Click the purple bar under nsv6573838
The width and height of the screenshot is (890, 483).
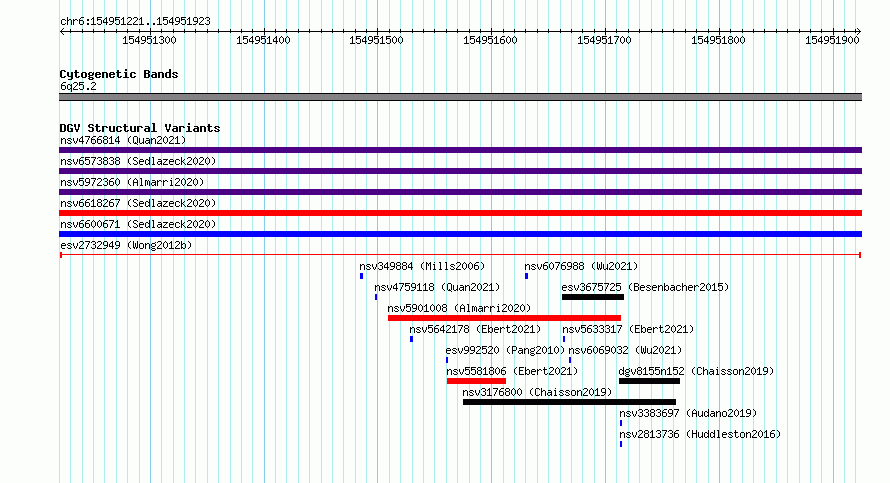(x=460, y=171)
